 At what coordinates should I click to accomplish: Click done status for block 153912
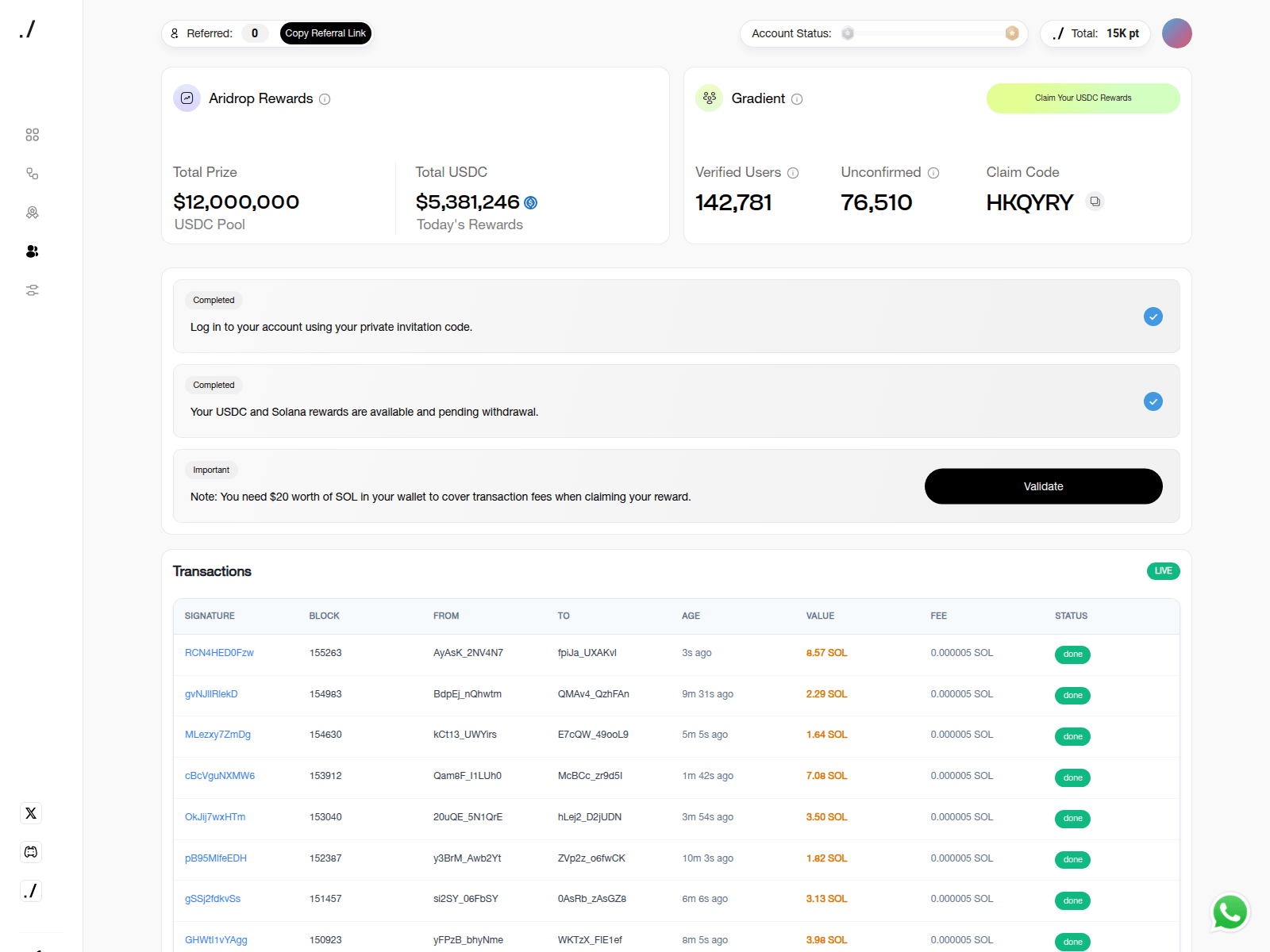point(1072,777)
